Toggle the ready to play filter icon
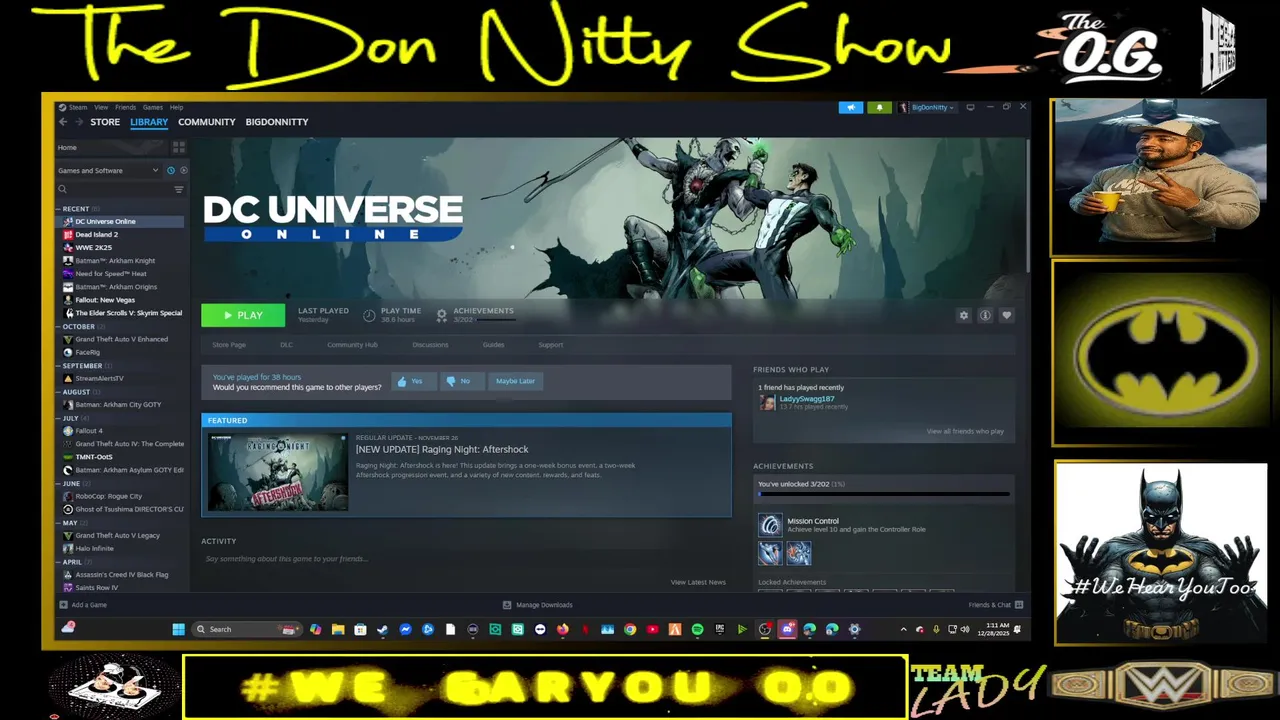The width and height of the screenshot is (1280, 720). pyautogui.click(x=183, y=171)
